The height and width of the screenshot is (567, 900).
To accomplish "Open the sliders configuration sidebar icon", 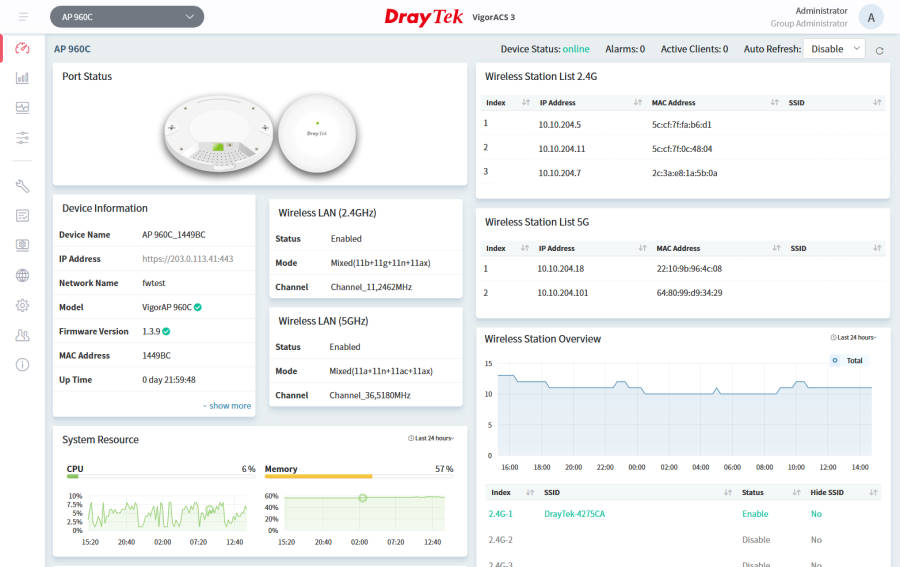I will [22, 138].
